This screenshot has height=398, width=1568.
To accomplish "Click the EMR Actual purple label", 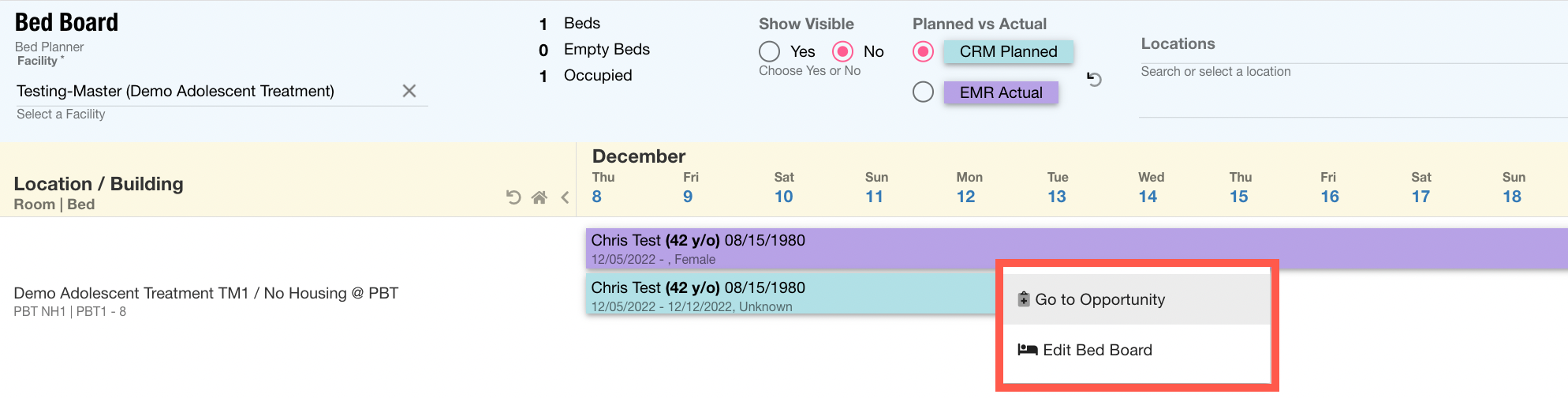I will click(x=1001, y=92).
